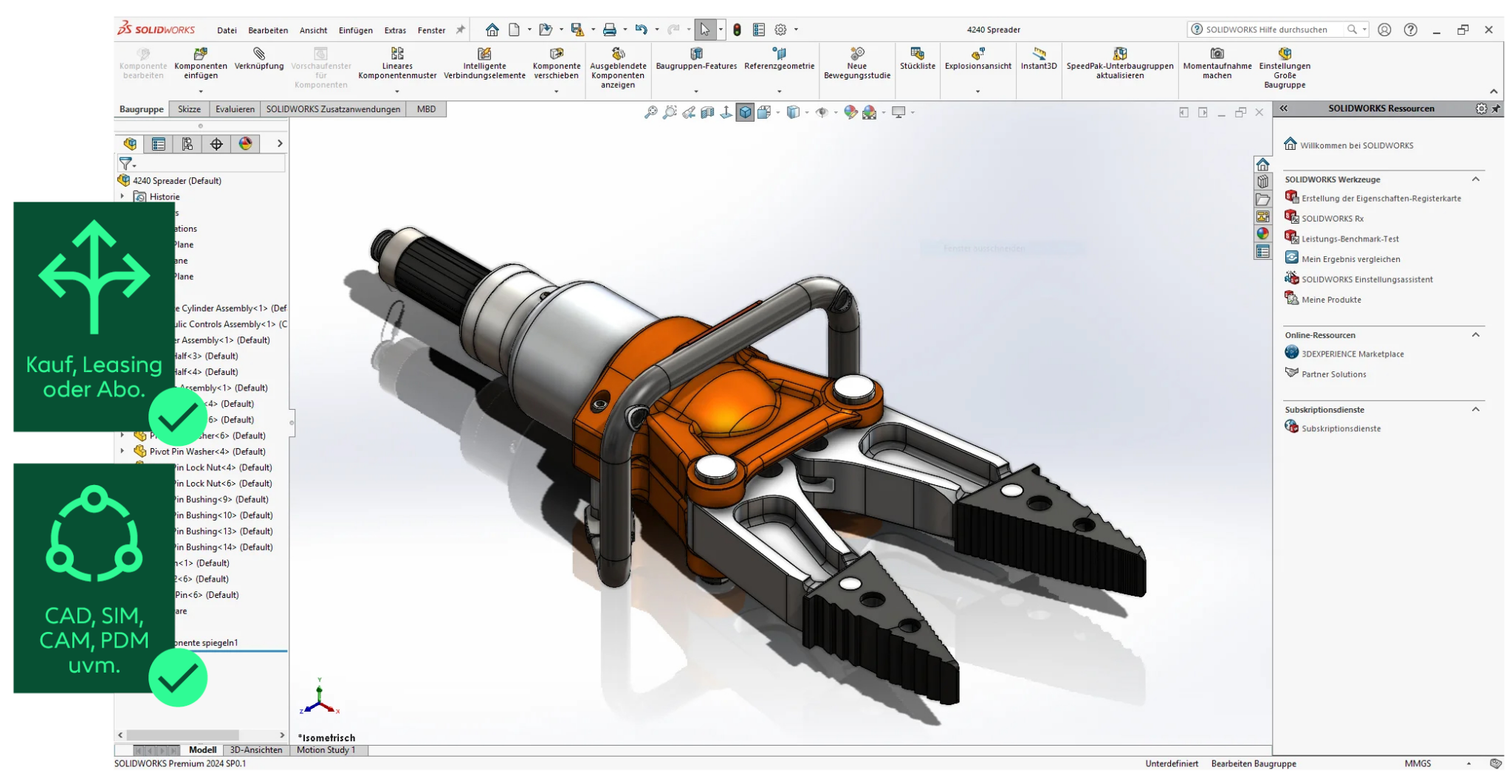
Task: Open dropdown arrow under Baugruppen-Features
Action: tap(696, 92)
